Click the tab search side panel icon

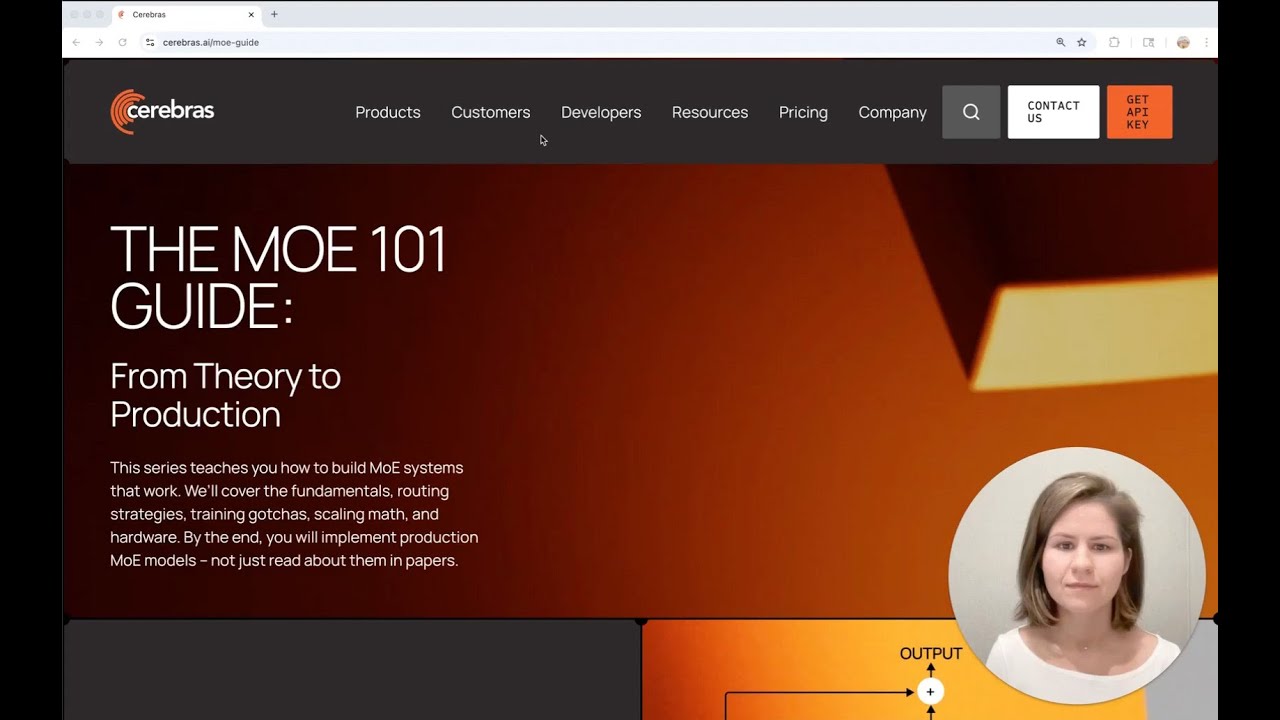click(x=1149, y=42)
